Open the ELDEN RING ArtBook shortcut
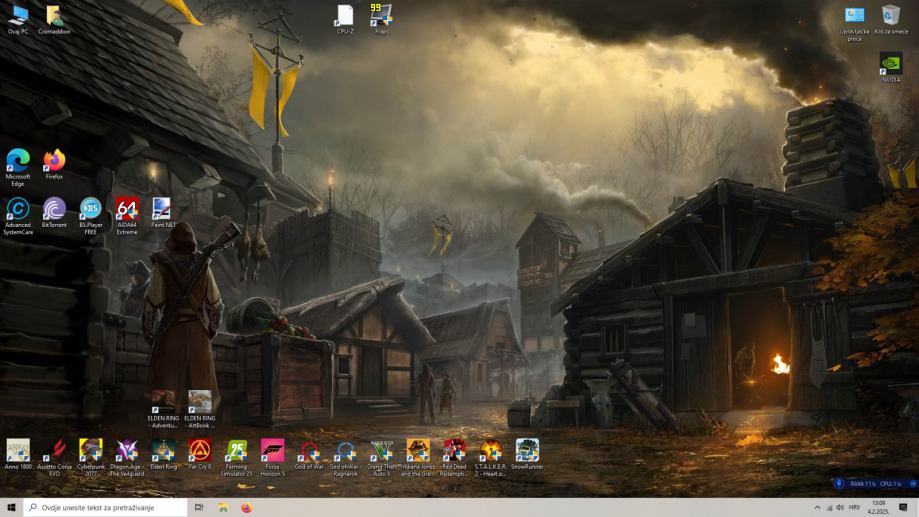The height and width of the screenshot is (517, 919). click(x=200, y=409)
